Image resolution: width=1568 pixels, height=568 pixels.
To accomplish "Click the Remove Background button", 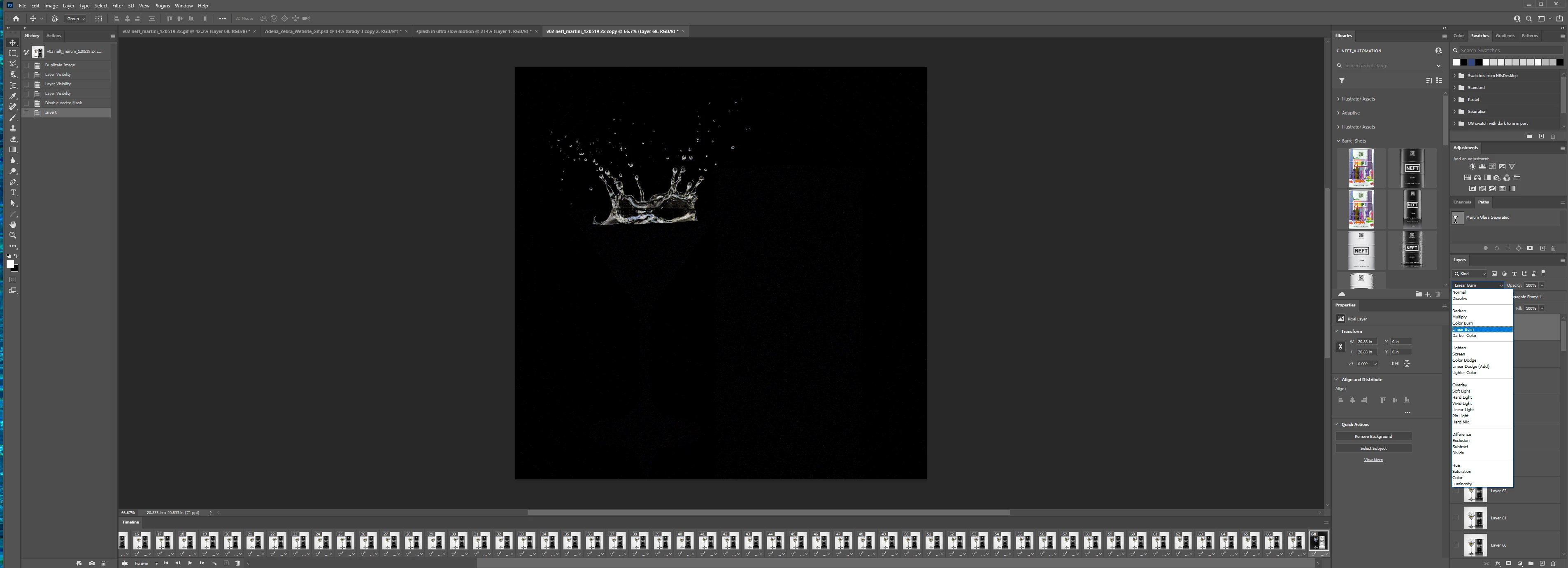I will tap(1373, 436).
